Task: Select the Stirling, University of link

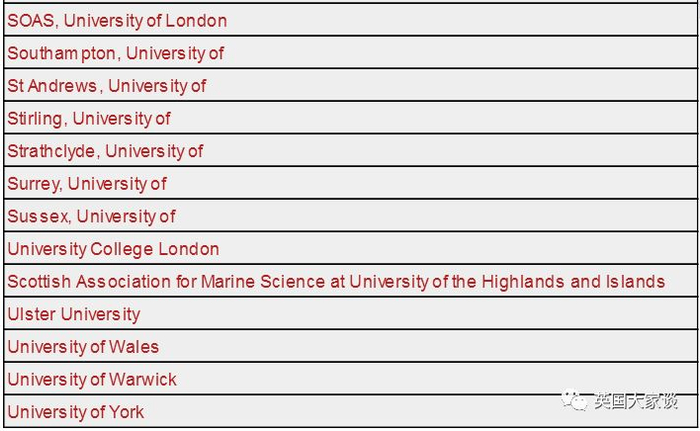Action: (89, 119)
